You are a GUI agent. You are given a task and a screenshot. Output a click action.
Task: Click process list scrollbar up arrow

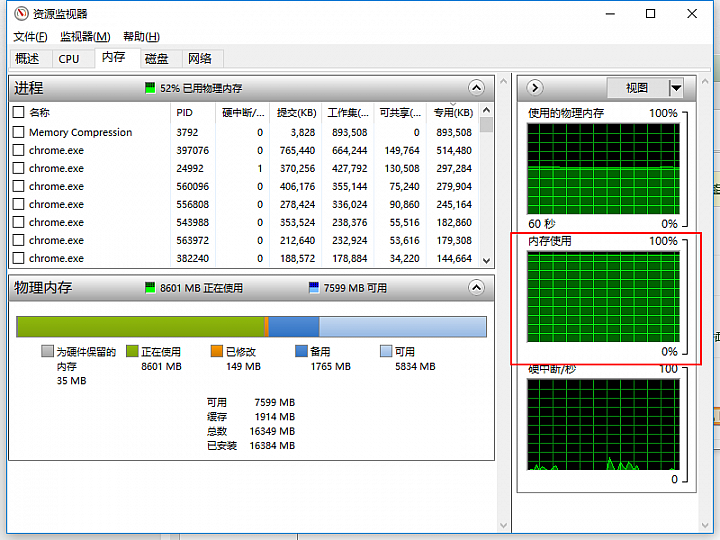click(487, 110)
